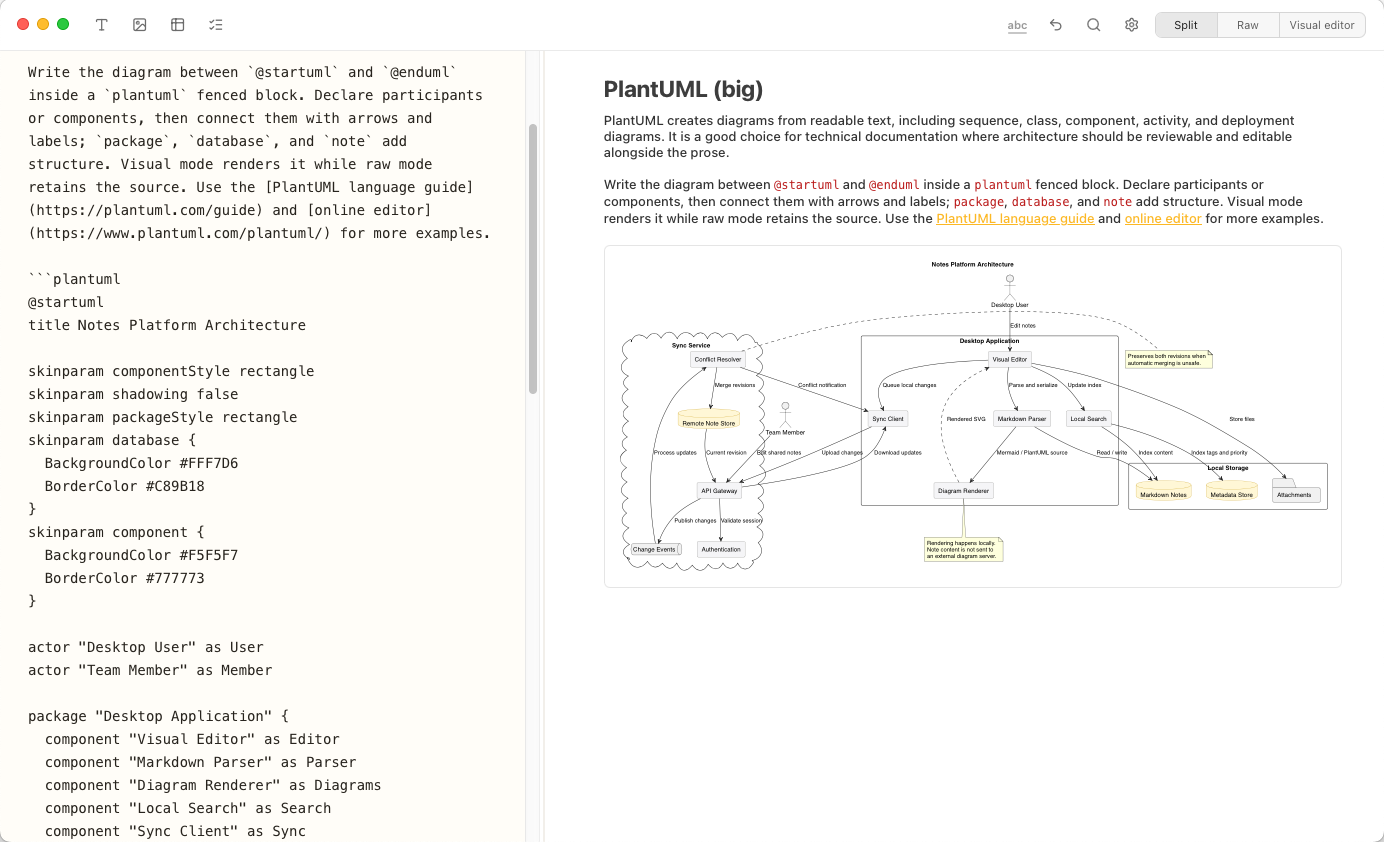Click the text formatting icon in toolbar

[102, 25]
